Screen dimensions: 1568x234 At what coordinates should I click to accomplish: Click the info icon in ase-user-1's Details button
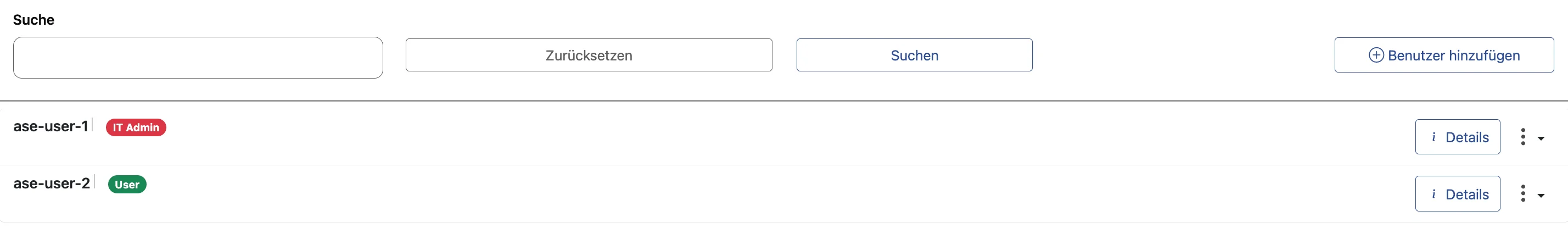point(1433,137)
